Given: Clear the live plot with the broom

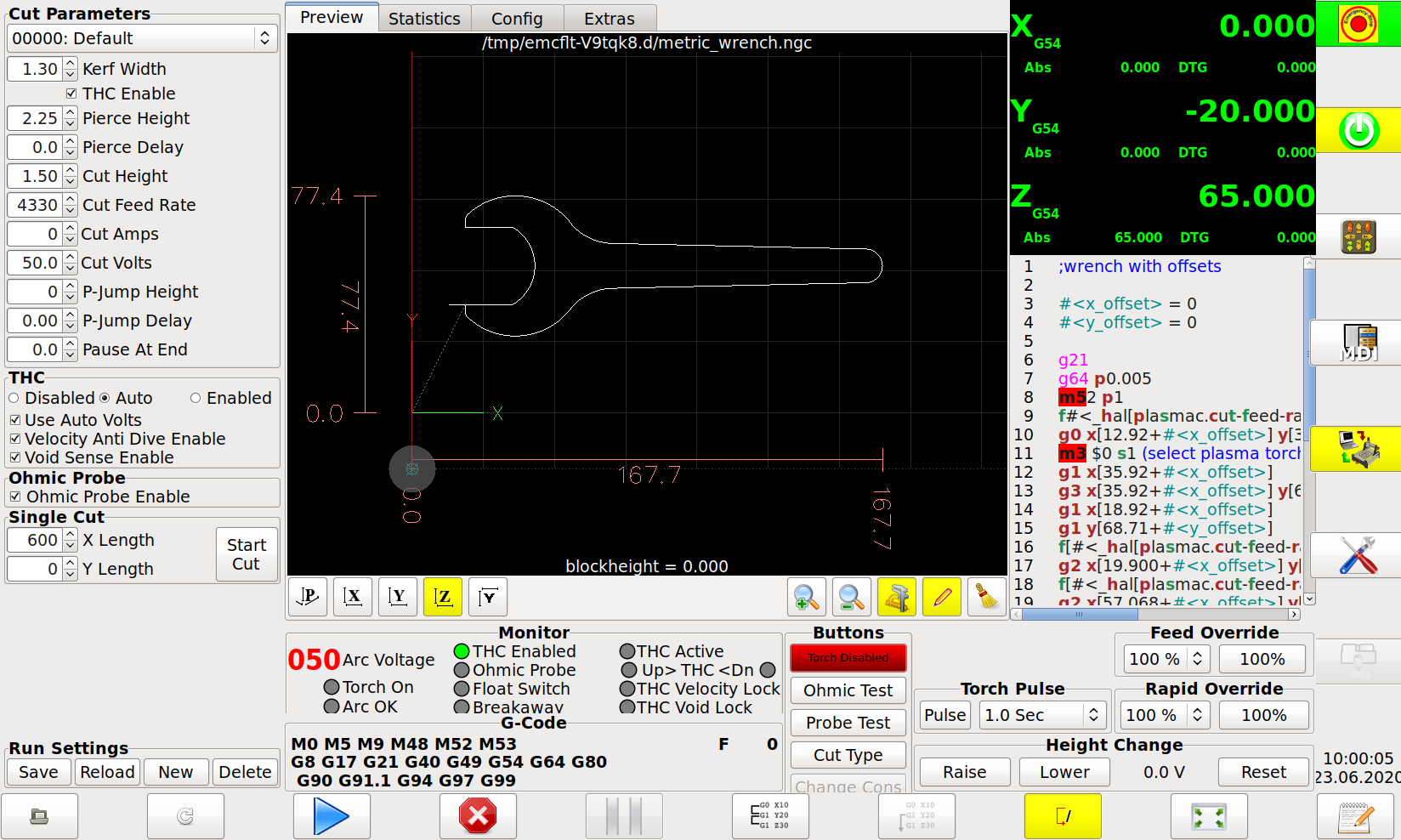Looking at the screenshot, I should pos(987,597).
